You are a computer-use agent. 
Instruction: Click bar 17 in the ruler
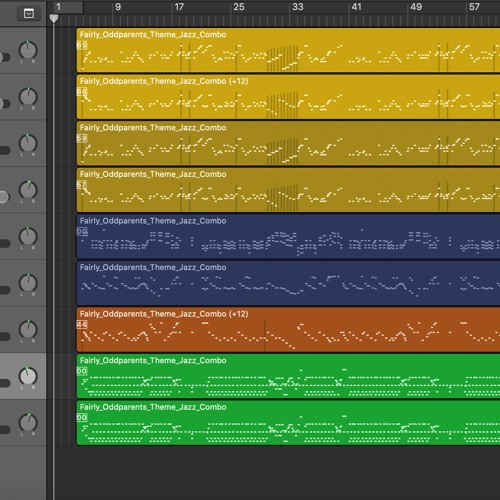(x=179, y=7)
